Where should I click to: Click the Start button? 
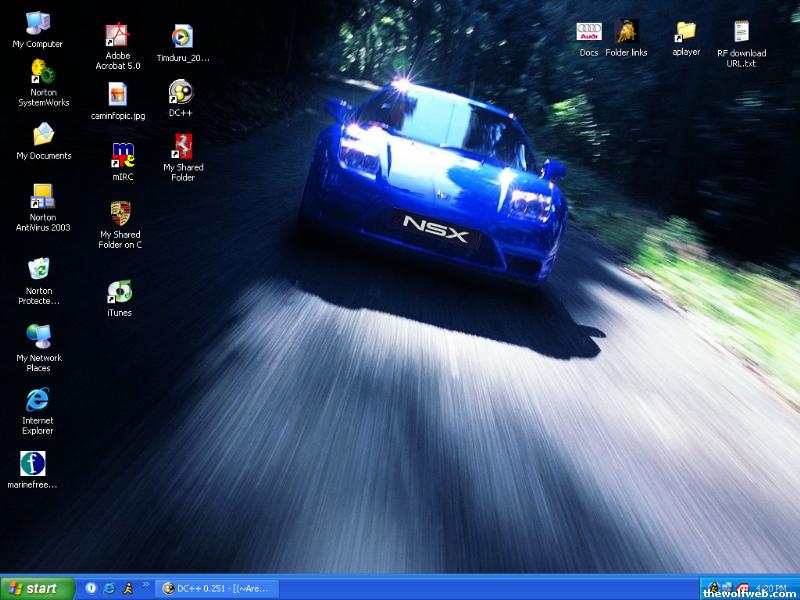tap(38, 588)
